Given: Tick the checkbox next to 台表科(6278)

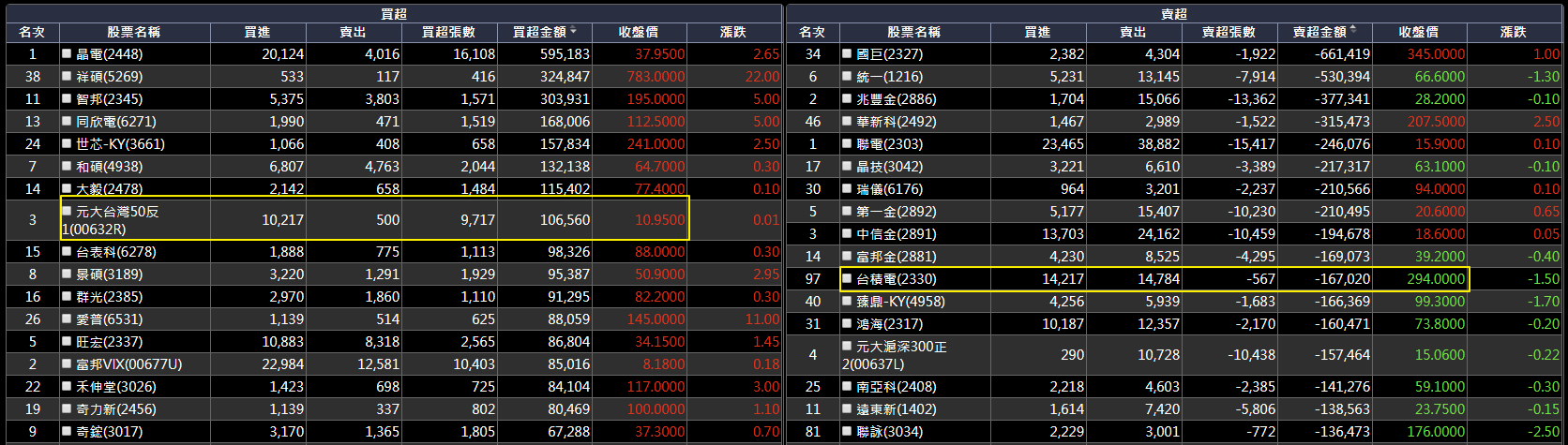Looking at the screenshot, I should pyautogui.click(x=67, y=252).
